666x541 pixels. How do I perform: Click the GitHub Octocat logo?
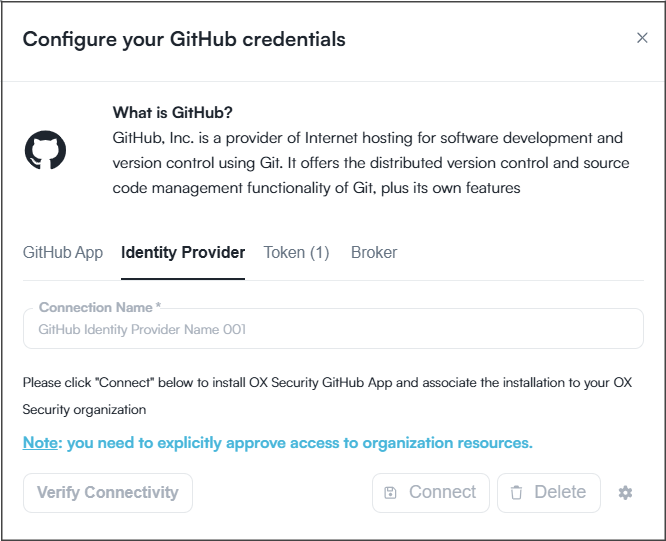[45, 150]
